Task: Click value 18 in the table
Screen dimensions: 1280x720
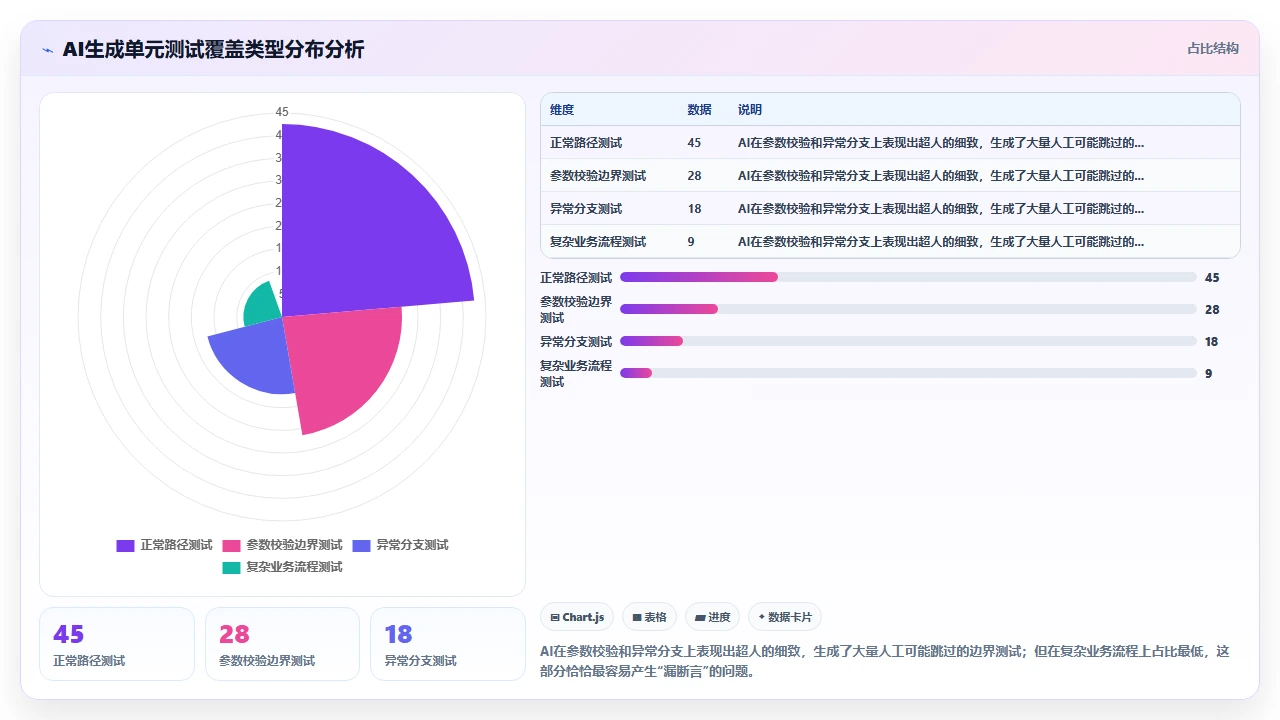Action: pyautogui.click(x=695, y=209)
